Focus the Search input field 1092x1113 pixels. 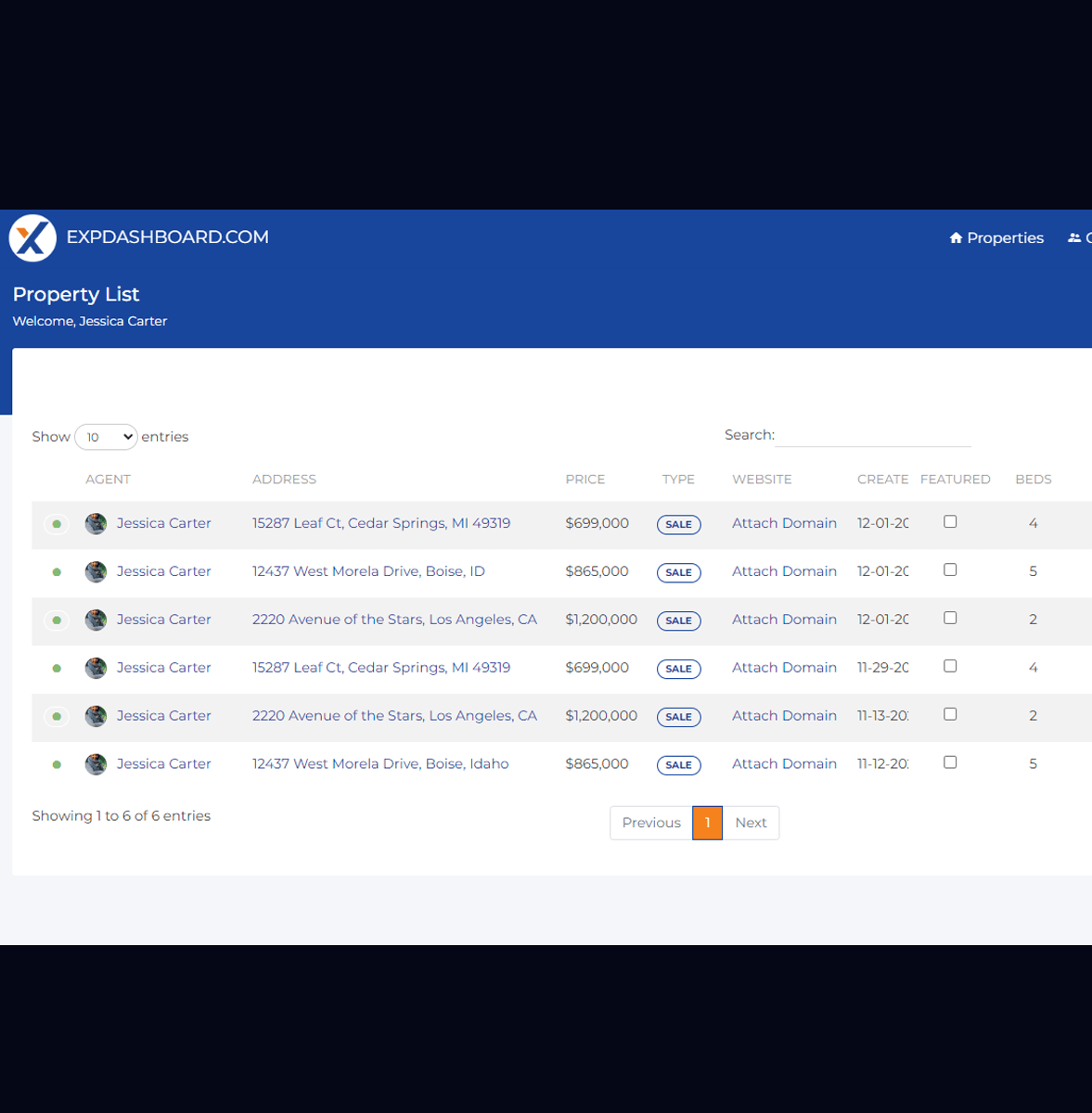(873, 435)
